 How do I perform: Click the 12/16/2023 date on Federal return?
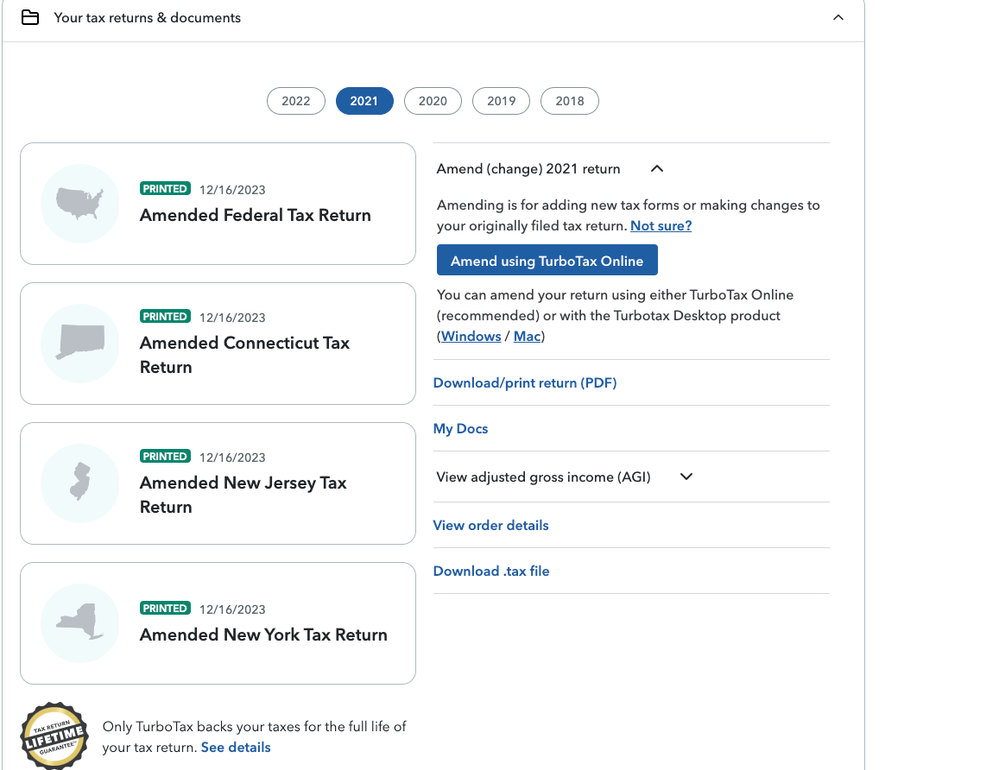(232, 190)
